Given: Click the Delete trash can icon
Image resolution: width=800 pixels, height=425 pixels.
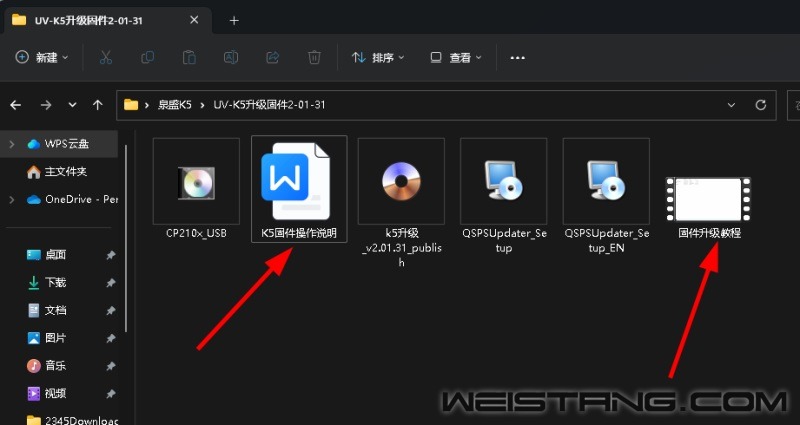Looking at the screenshot, I should click(314, 58).
